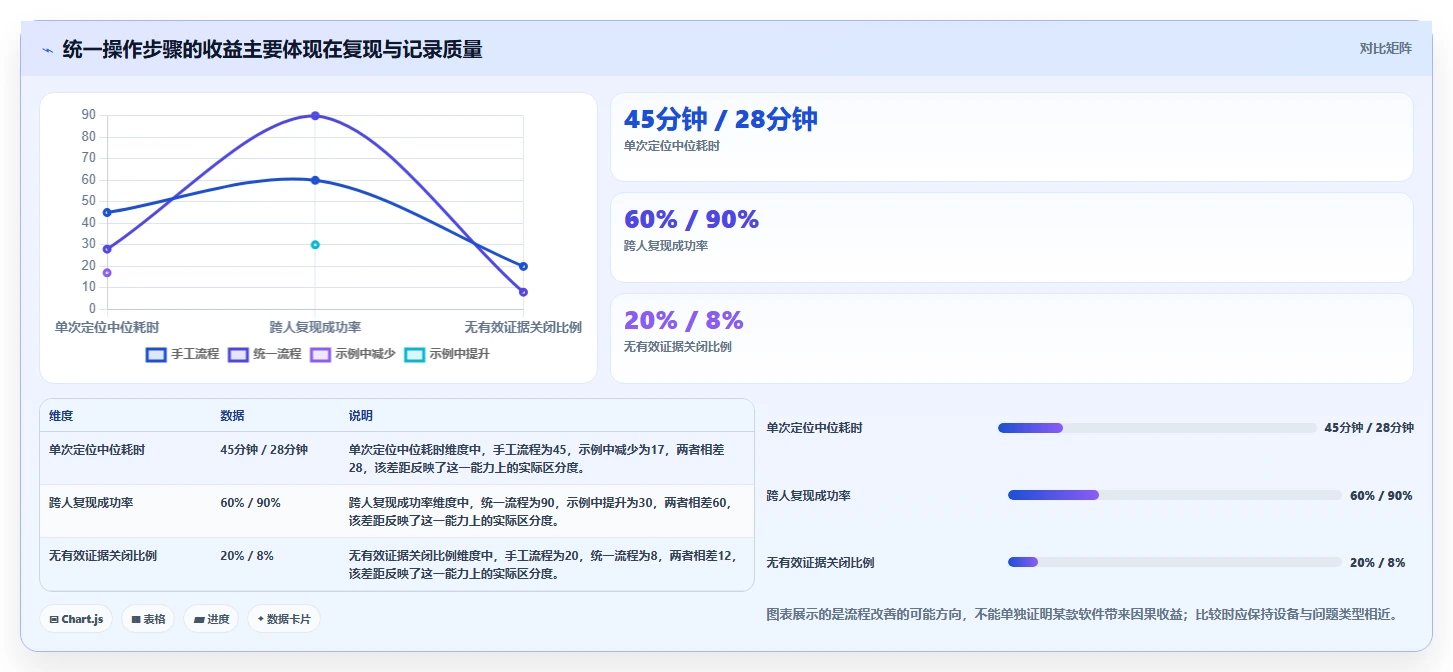Click the 跨人复现成功率 progress bar

[1175, 495]
